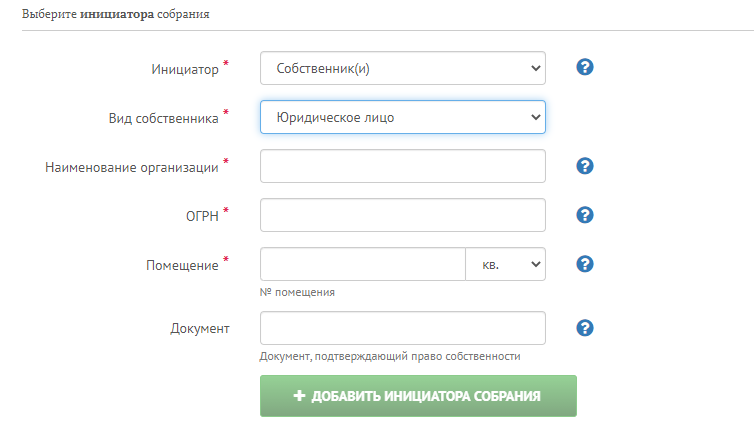Image resolution: width=754 pixels, height=423 pixels.
Task: Click the Наименование организации label
Action: coord(132,167)
